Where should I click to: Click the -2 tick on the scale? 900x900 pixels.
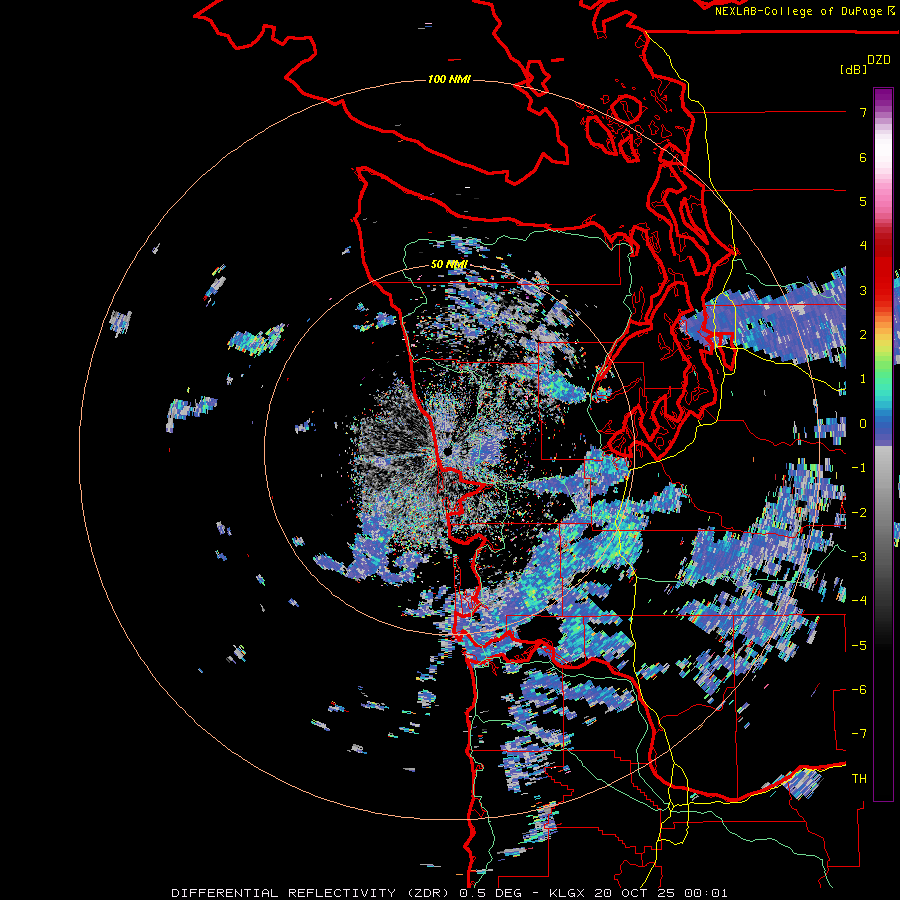[x=859, y=513]
